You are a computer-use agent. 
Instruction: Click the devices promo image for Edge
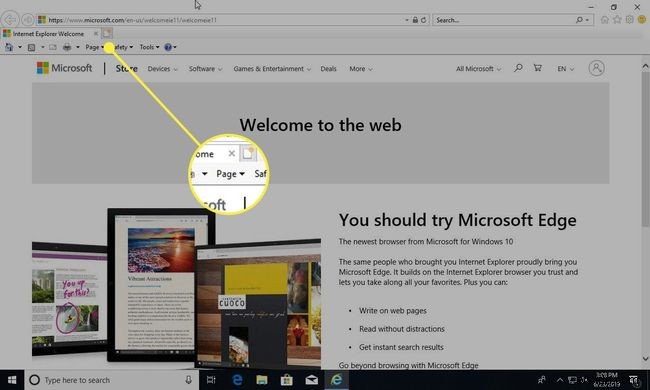pyautogui.click(x=176, y=288)
